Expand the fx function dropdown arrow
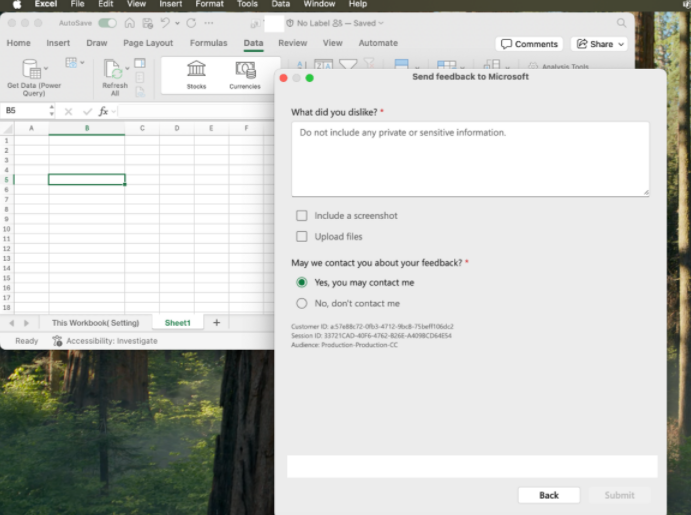 [114, 111]
